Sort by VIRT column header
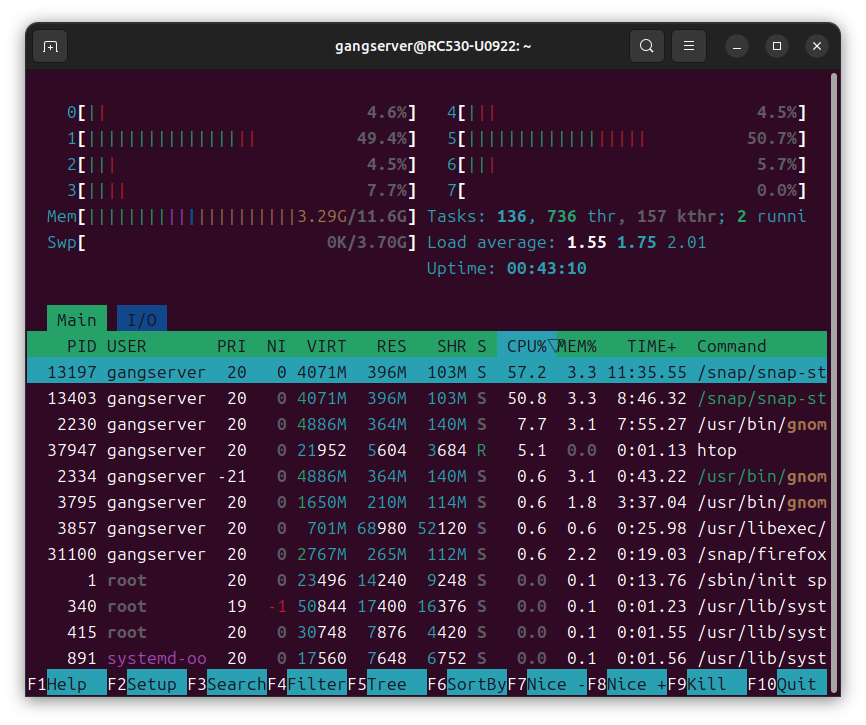Screen dimensions: 866x725 326,346
